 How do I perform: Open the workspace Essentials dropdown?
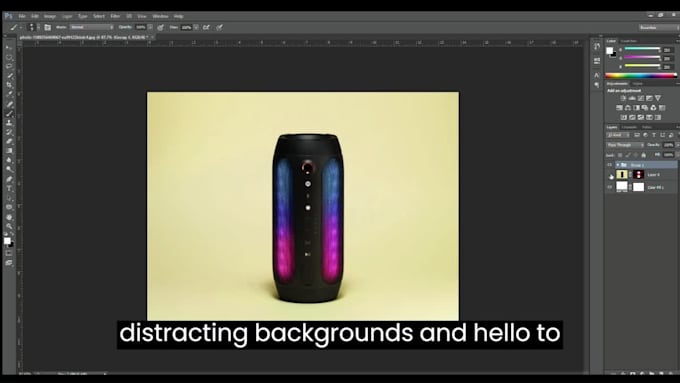(x=658, y=27)
